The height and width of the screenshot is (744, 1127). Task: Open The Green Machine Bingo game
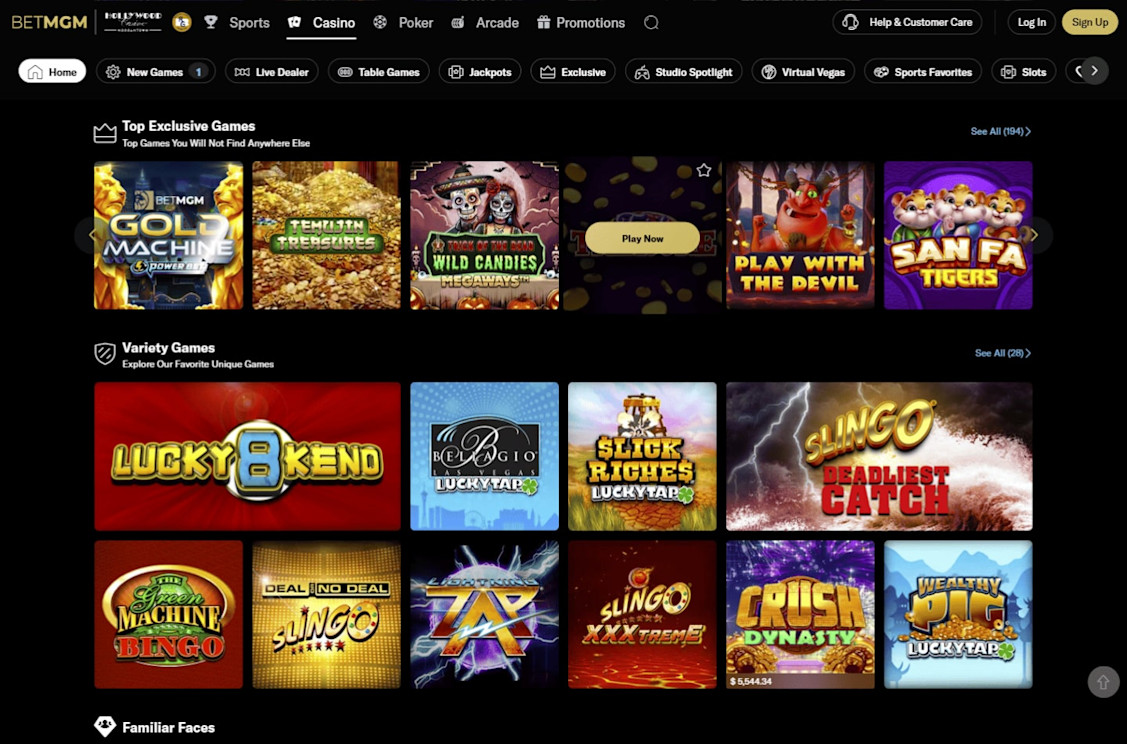click(x=168, y=615)
